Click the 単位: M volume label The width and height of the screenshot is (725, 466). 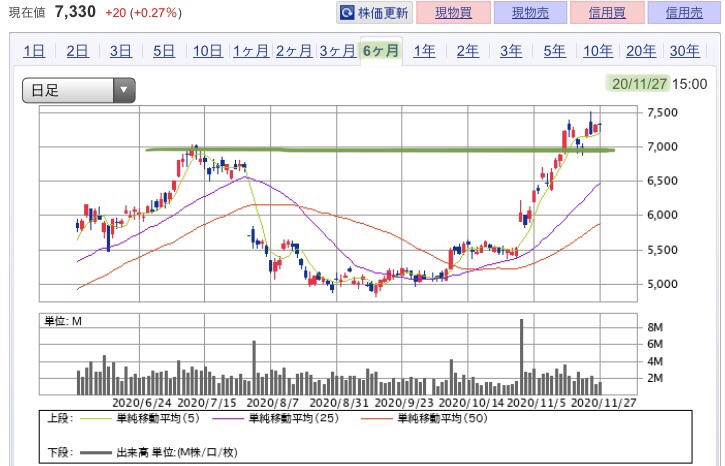[63, 321]
